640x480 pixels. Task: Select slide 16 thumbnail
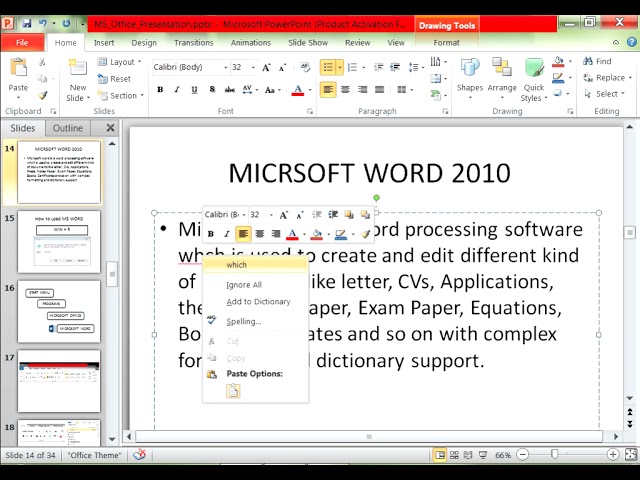pyautogui.click(x=59, y=311)
